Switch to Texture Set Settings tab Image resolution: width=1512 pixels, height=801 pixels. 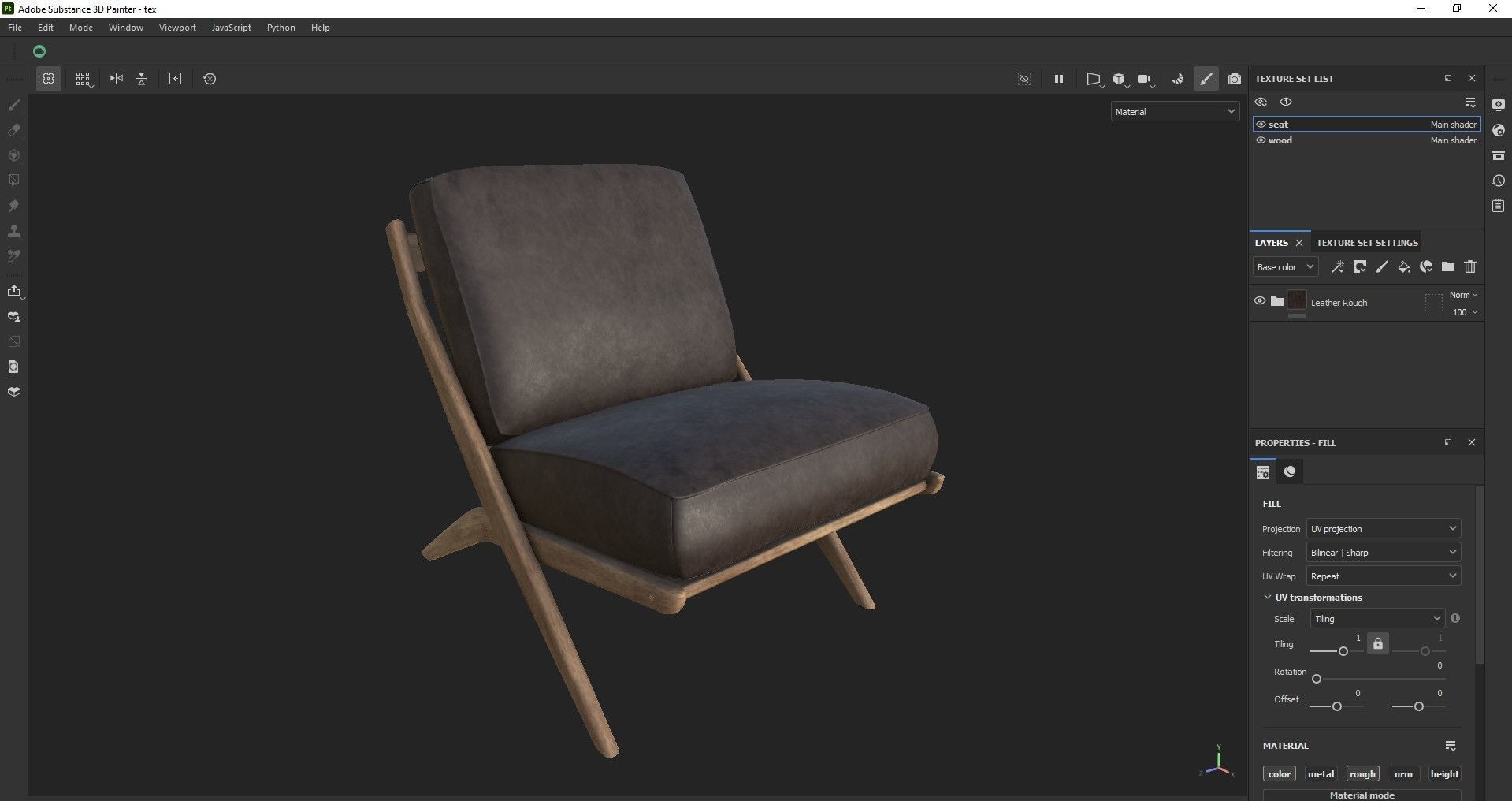click(1367, 243)
